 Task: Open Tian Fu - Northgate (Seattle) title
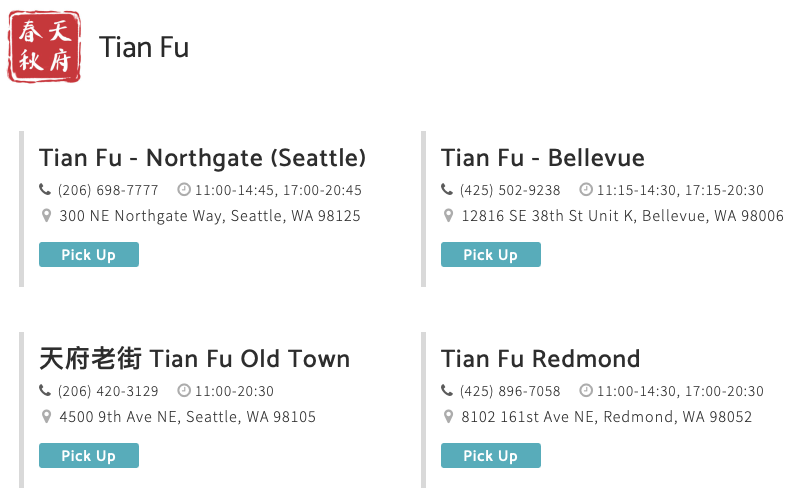click(202, 158)
